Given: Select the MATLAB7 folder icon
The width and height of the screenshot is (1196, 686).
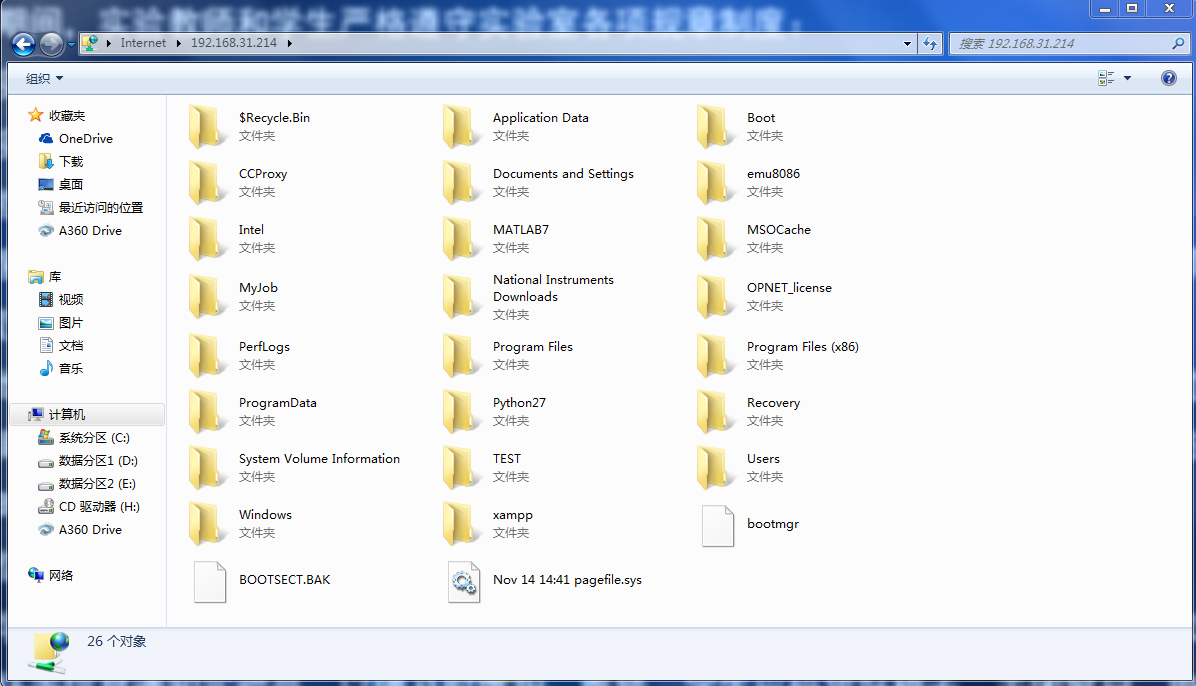Looking at the screenshot, I should click(461, 239).
